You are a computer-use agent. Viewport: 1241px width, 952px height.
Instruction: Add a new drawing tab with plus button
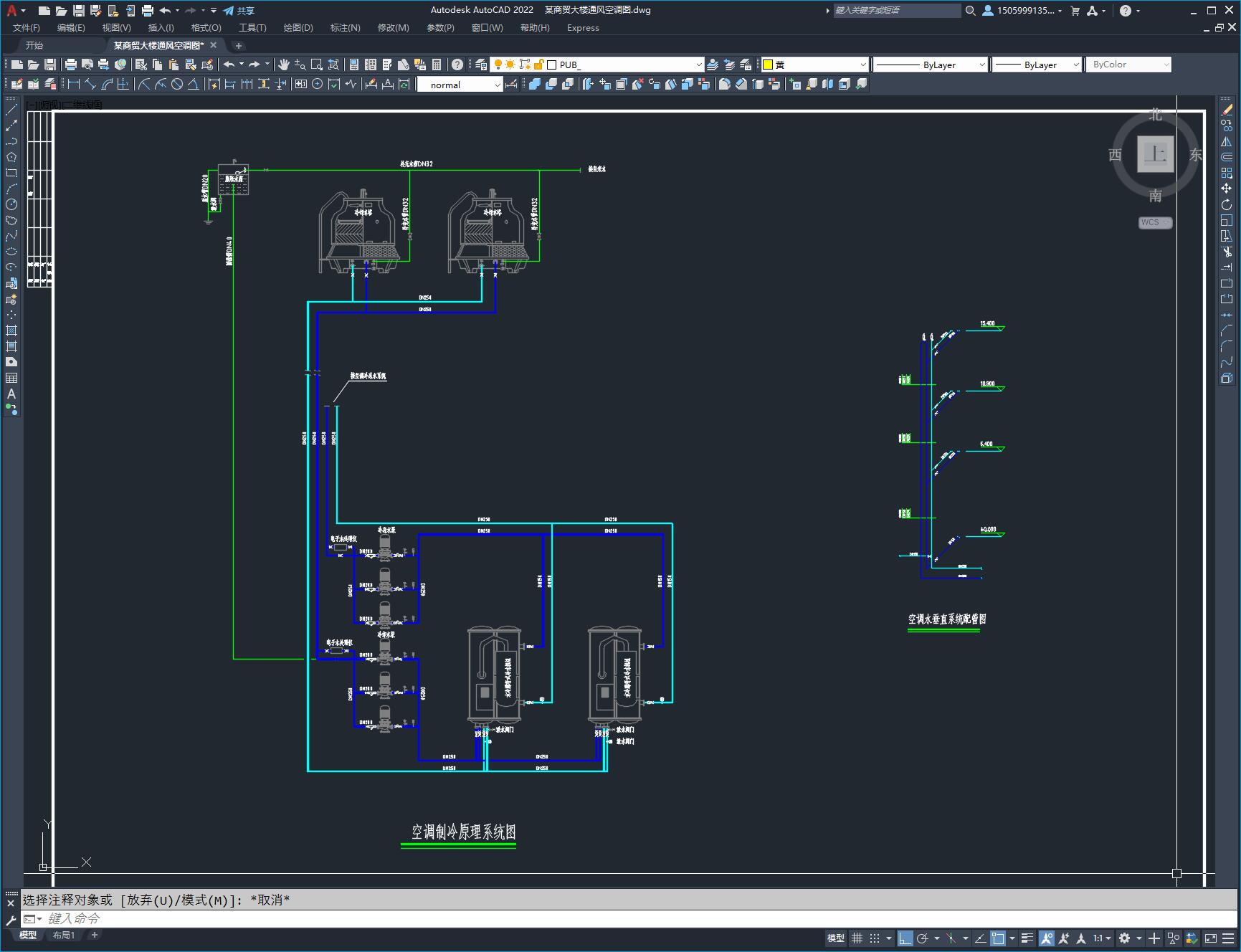(239, 45)
